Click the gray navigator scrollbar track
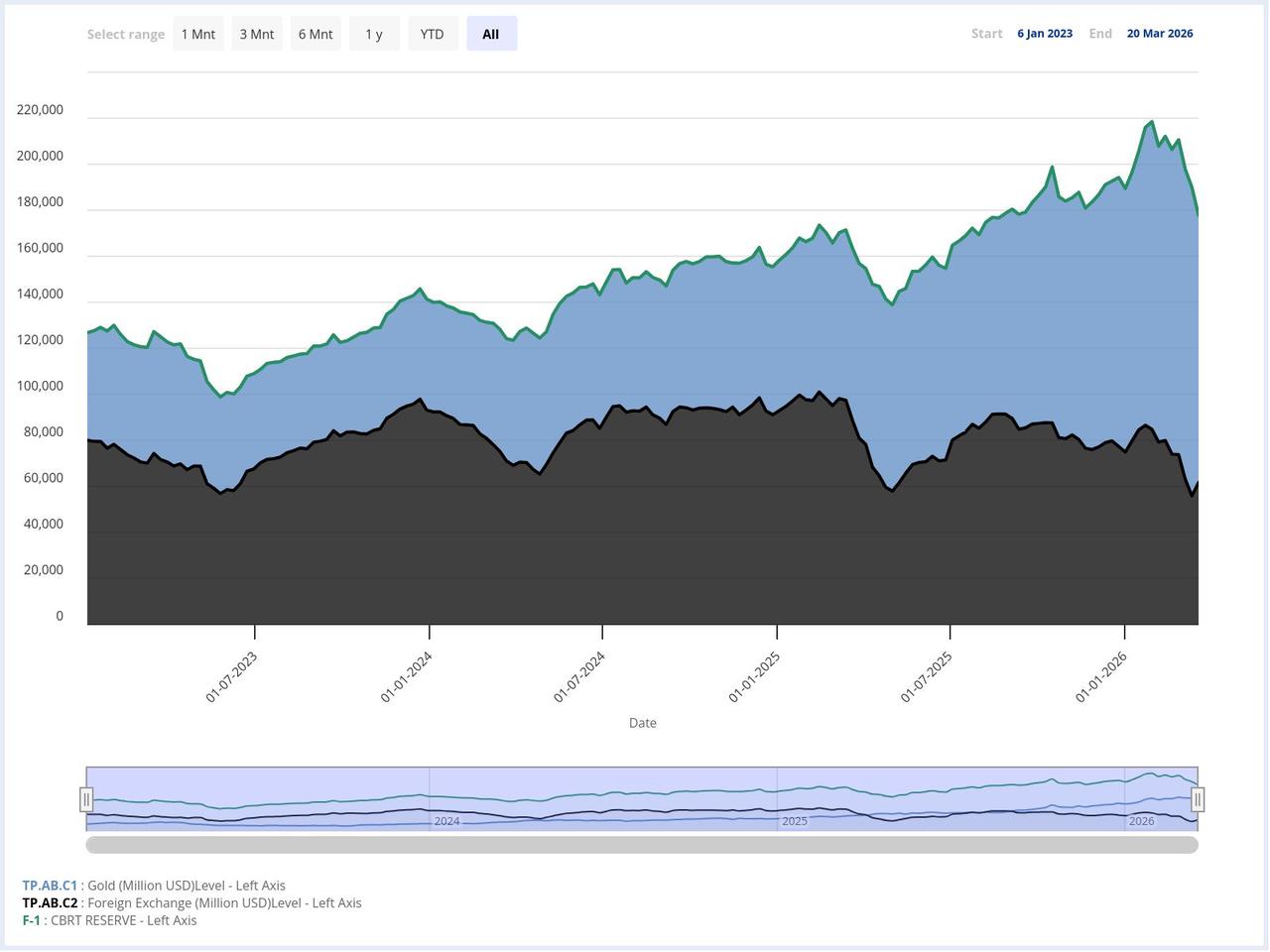This screenshot has height=952, width=1270. (642, 845)
